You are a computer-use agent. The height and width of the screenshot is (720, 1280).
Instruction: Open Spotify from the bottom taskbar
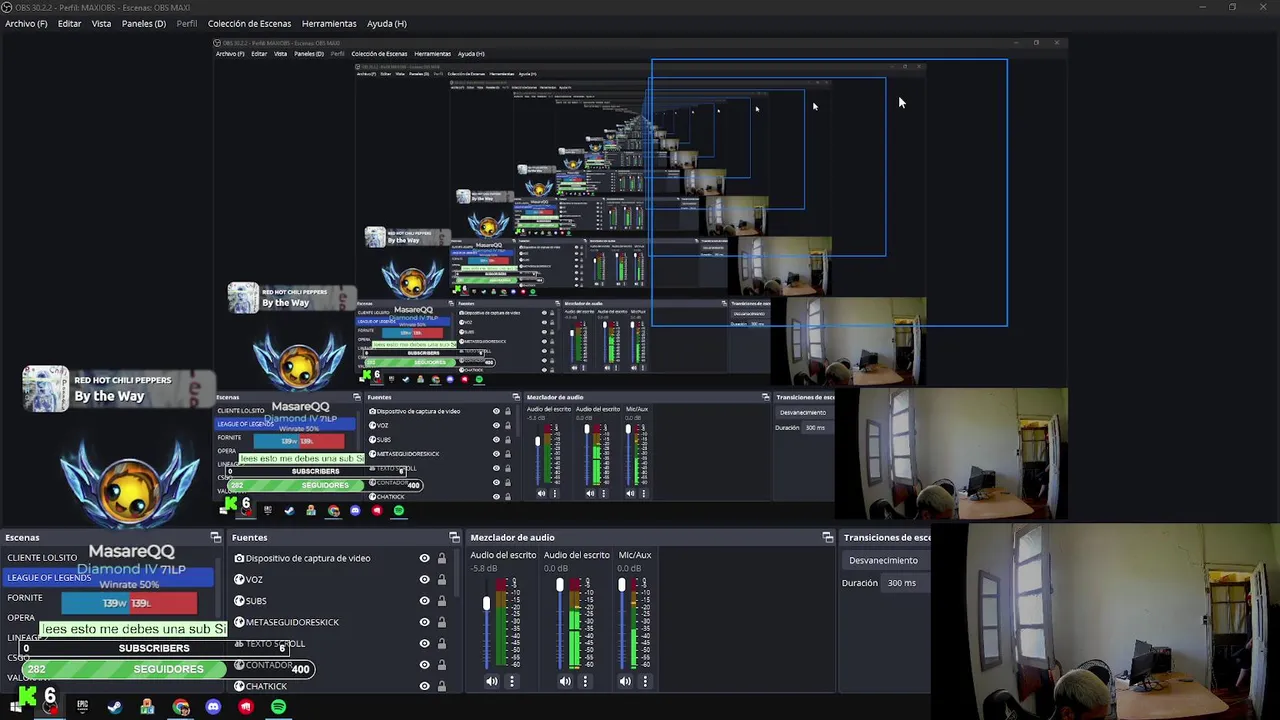point(278,707)
